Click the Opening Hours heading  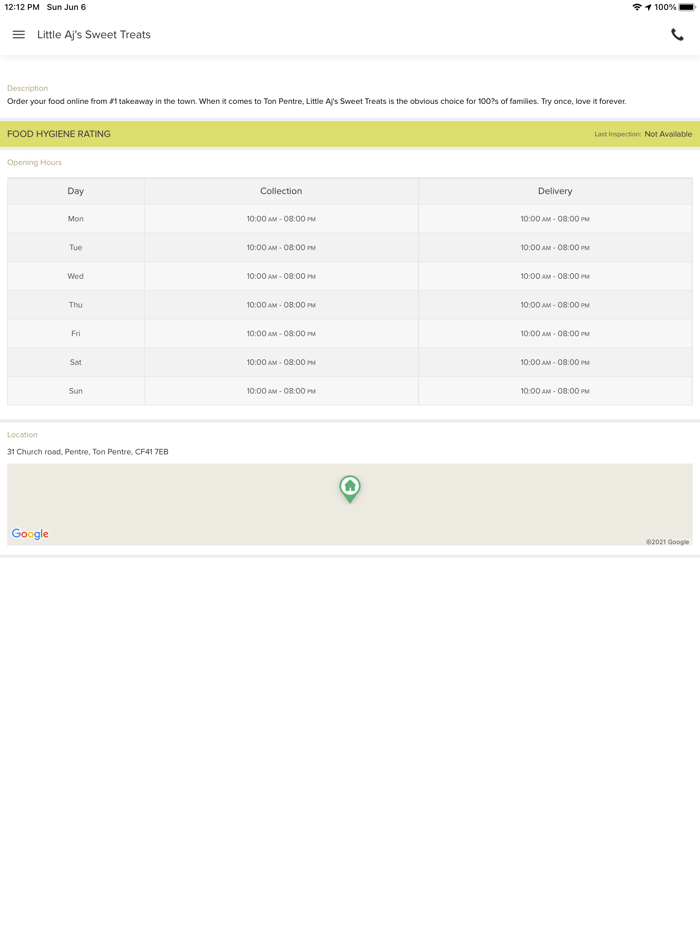34,162
